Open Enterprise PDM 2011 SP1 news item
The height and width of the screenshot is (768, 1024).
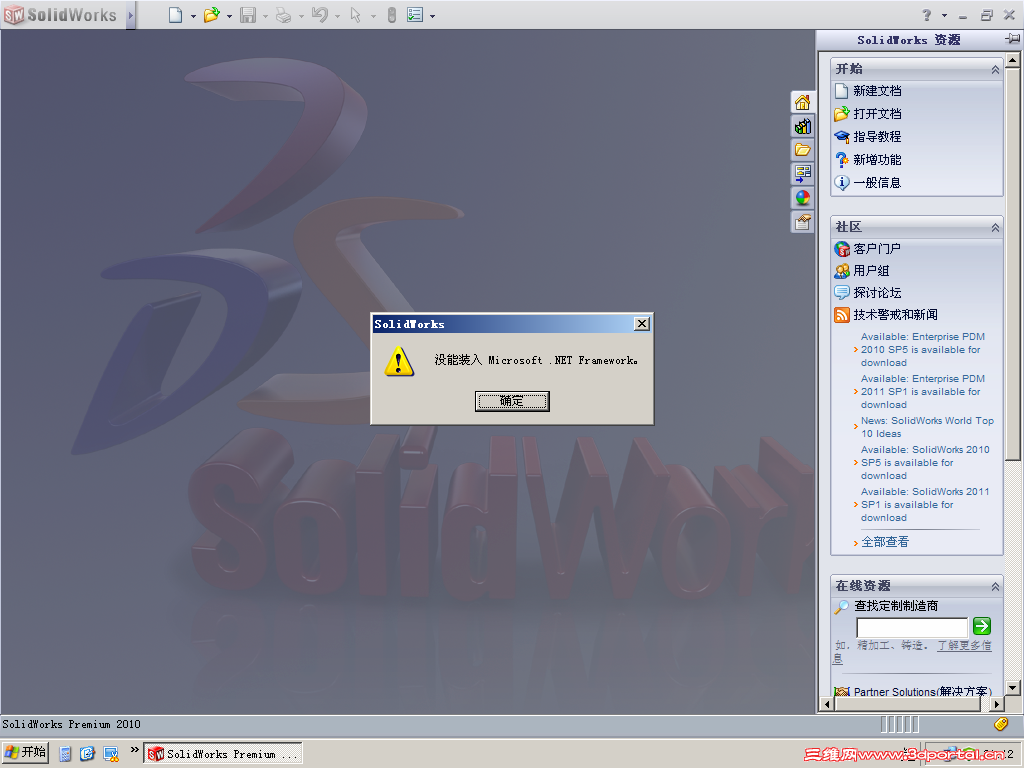point(923,391)
